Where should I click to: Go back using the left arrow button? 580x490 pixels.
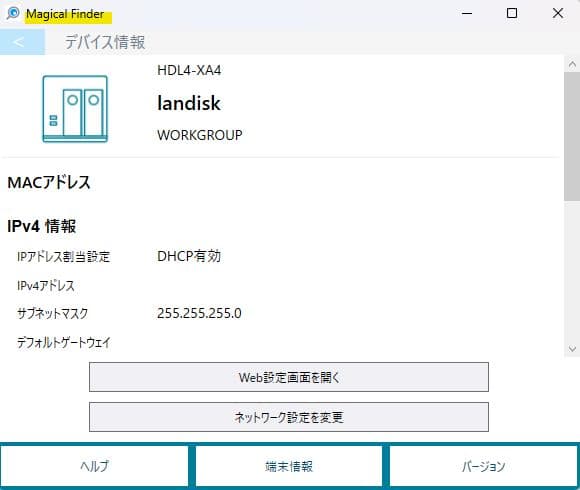click(22, 42)
